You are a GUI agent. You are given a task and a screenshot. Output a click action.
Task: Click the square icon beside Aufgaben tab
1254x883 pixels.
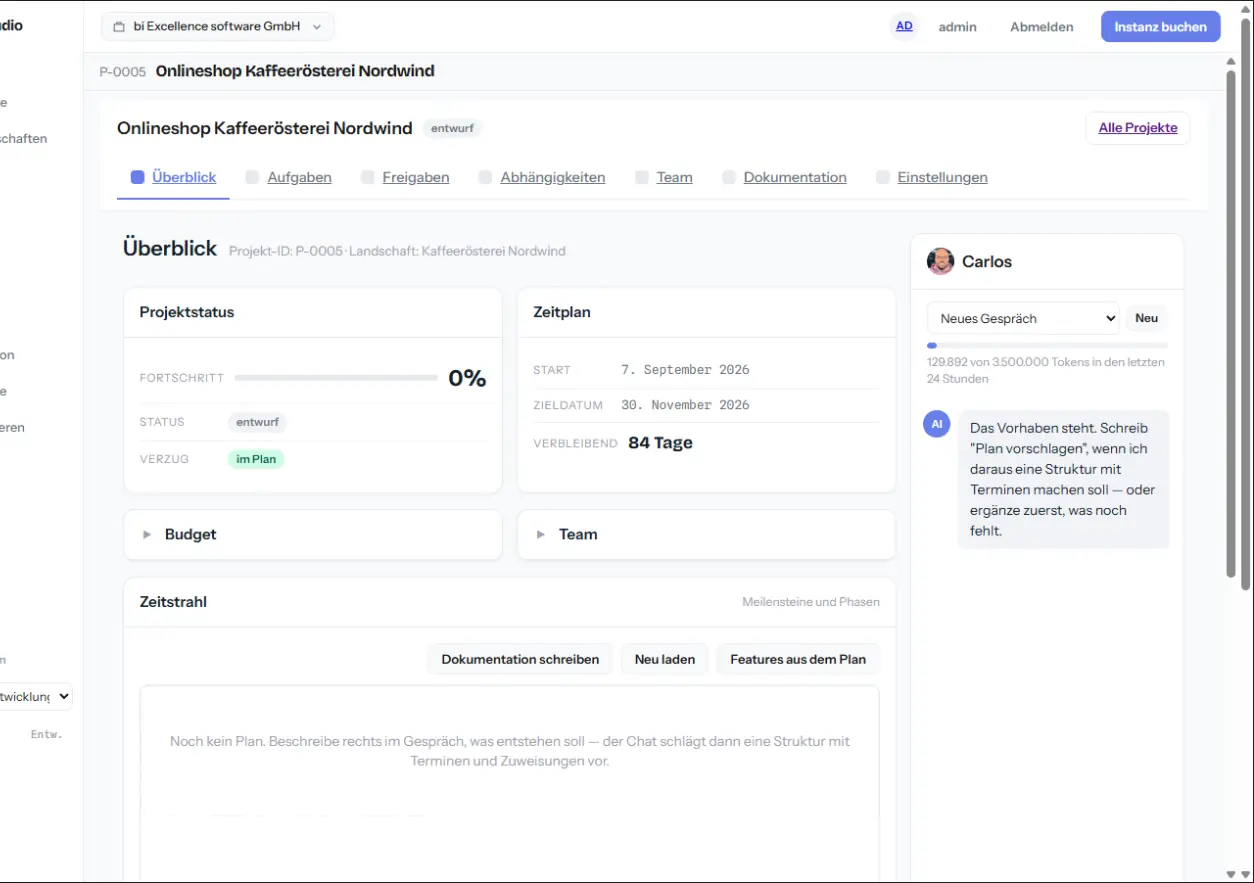253,177
